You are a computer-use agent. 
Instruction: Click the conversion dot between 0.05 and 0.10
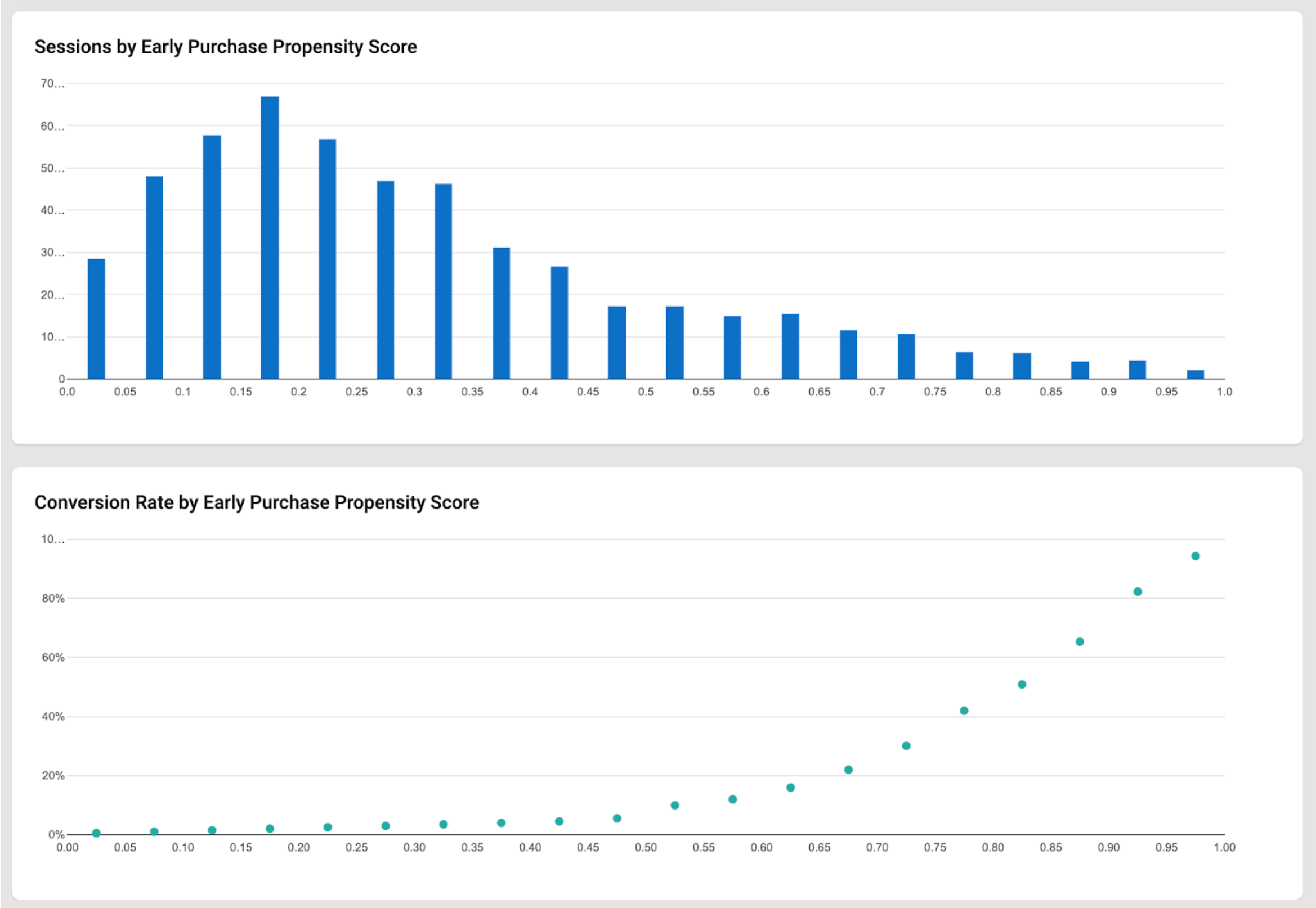pos(154,831)
